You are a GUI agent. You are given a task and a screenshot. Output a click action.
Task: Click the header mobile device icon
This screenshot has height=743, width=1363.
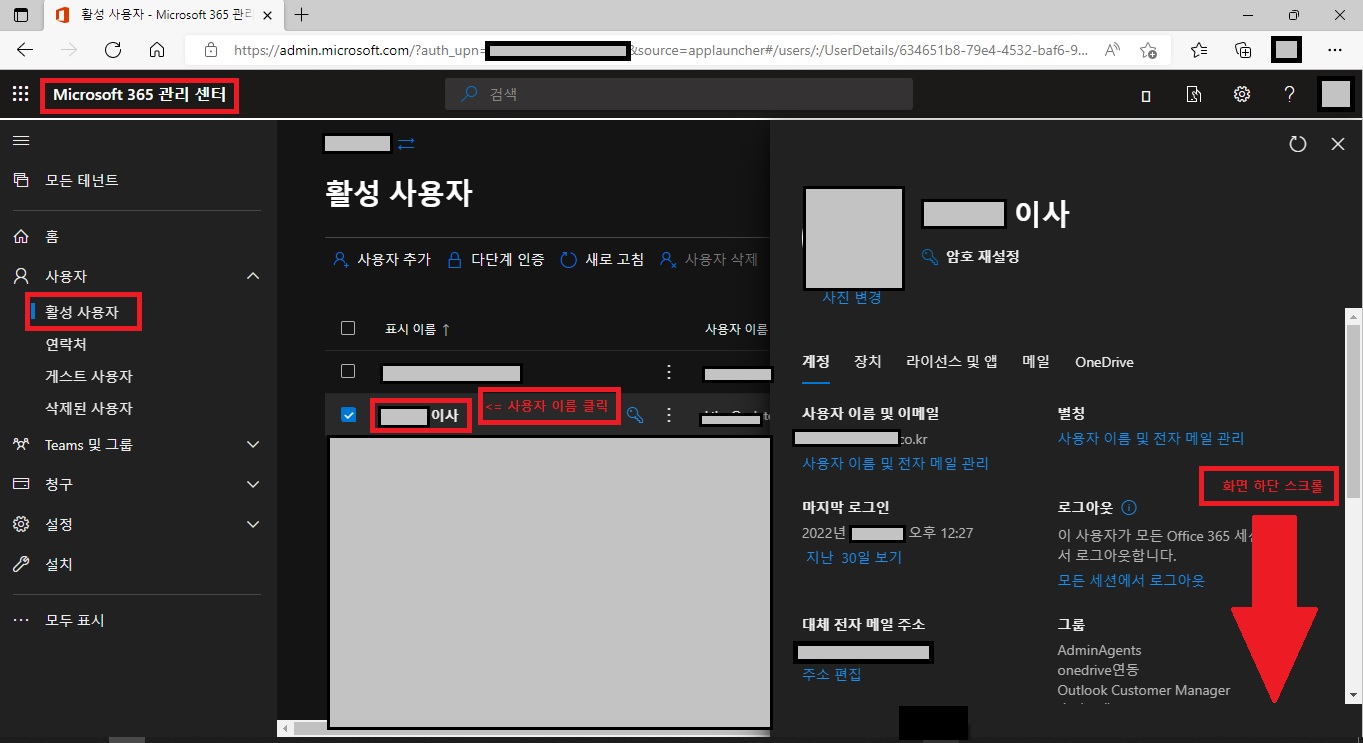(1146, 96)
